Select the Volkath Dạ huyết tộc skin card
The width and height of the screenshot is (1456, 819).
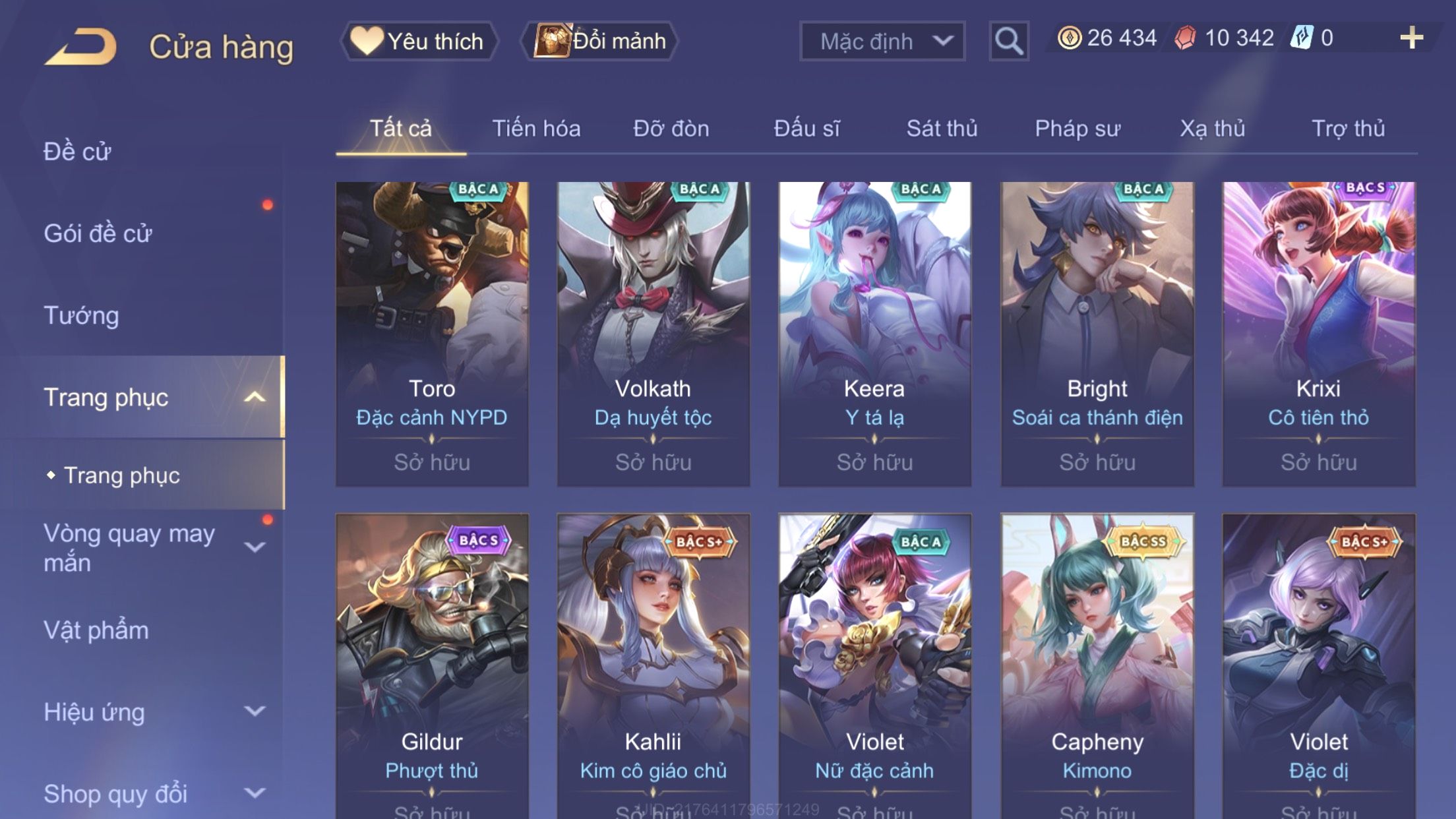653,334
